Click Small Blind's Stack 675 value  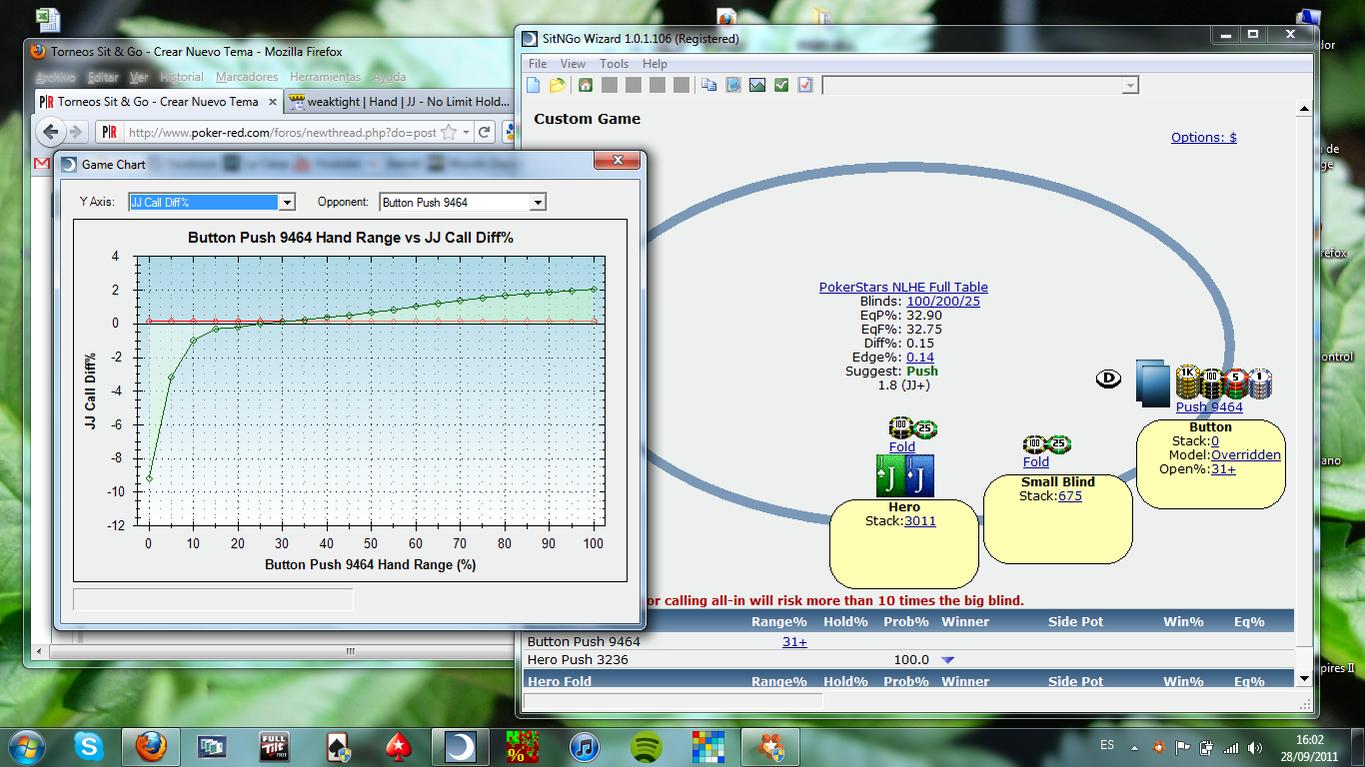(x=1070, y=495)
